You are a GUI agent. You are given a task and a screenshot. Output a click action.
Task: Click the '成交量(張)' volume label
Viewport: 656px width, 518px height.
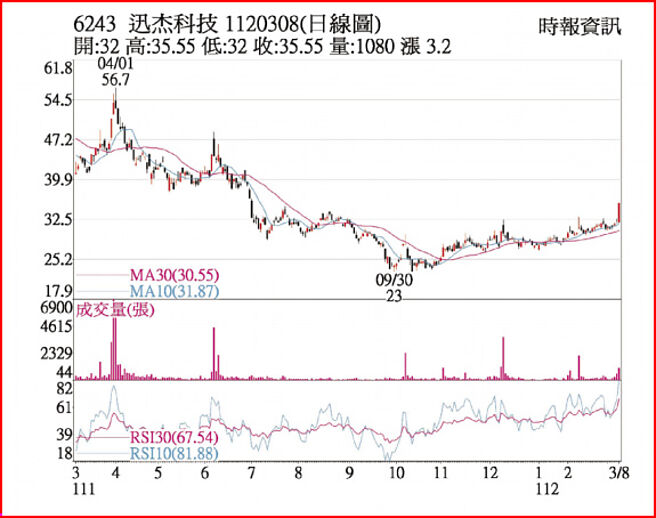pos(115,310)
